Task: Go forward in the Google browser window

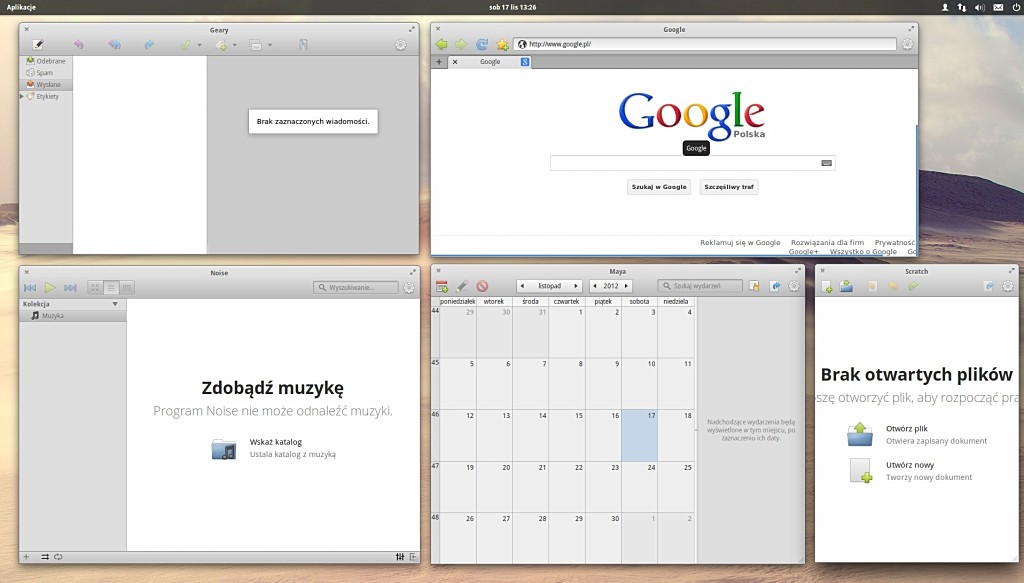Action: (x=461, y=44)
